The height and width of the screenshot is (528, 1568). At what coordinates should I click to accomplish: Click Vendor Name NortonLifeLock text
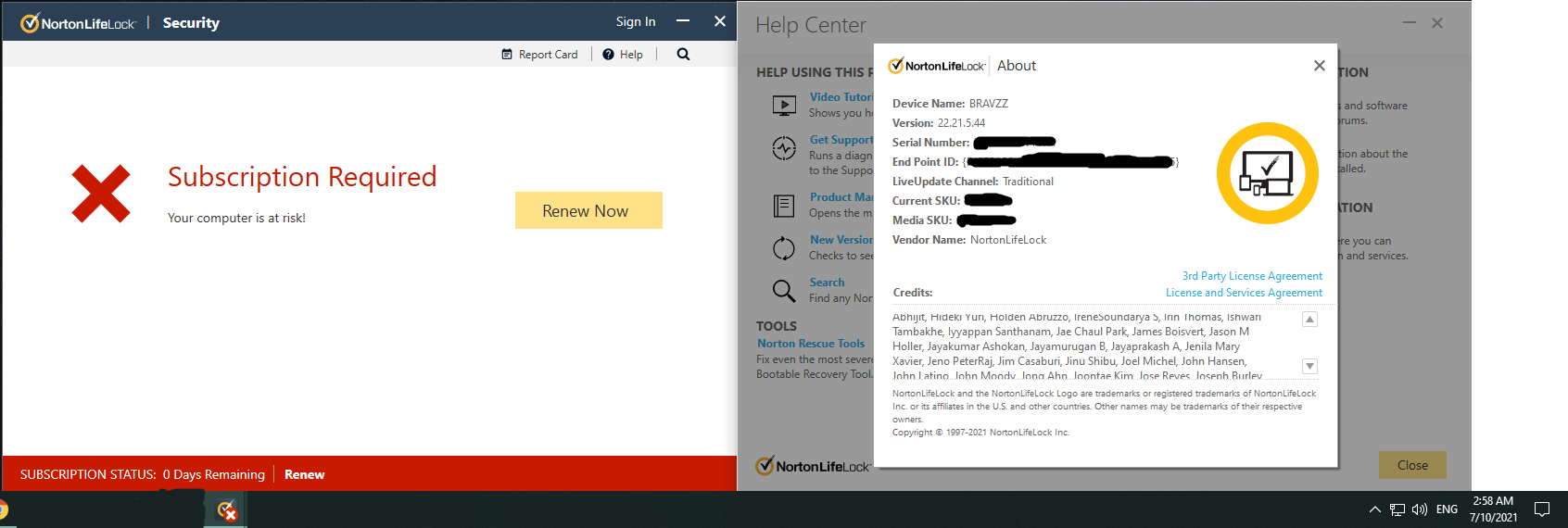(x=969, y=240)
